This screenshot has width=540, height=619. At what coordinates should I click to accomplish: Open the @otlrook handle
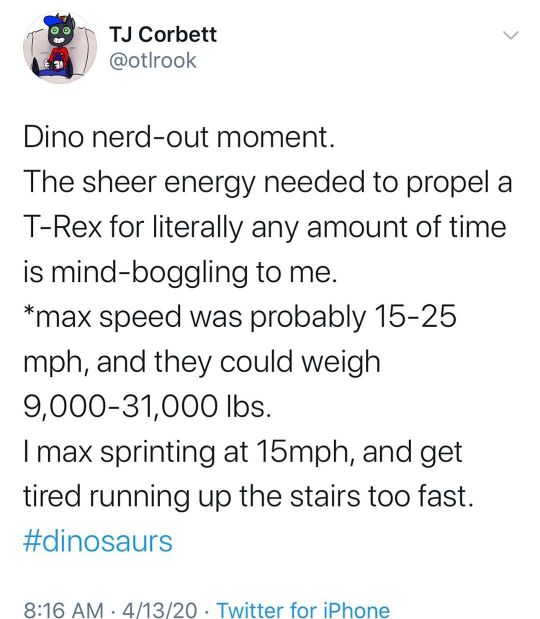tap(153, 60)
